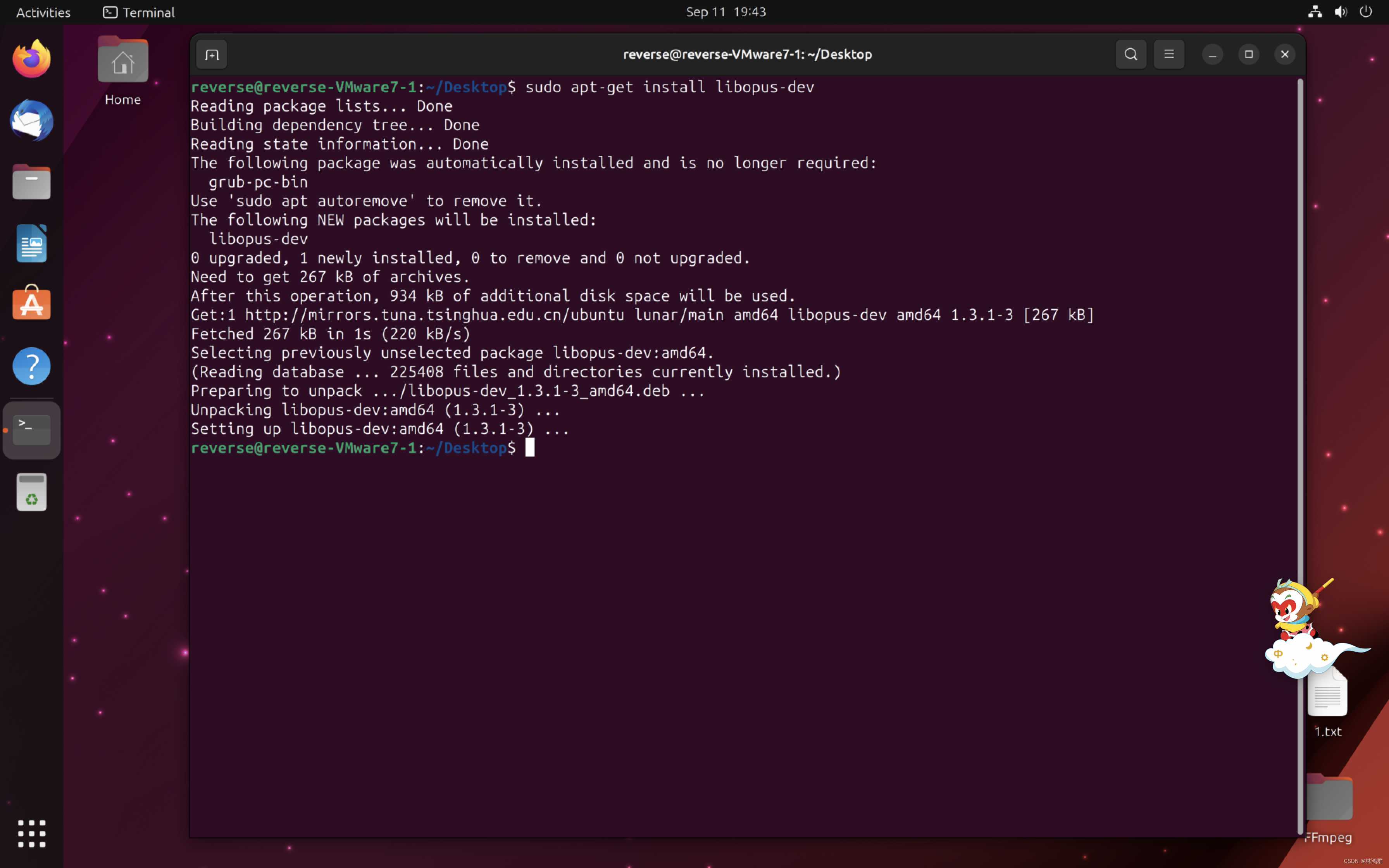1389x868 pixels.
Task: Show all applications grid
Action: [31, 834]
